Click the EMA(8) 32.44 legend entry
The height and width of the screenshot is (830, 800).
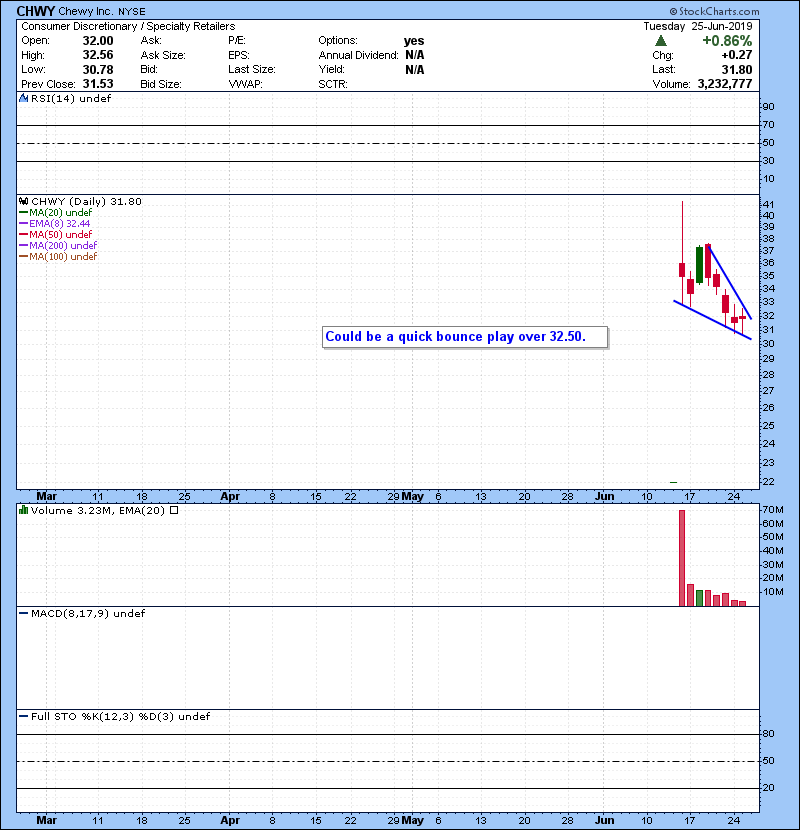click(x=55, y=223)
